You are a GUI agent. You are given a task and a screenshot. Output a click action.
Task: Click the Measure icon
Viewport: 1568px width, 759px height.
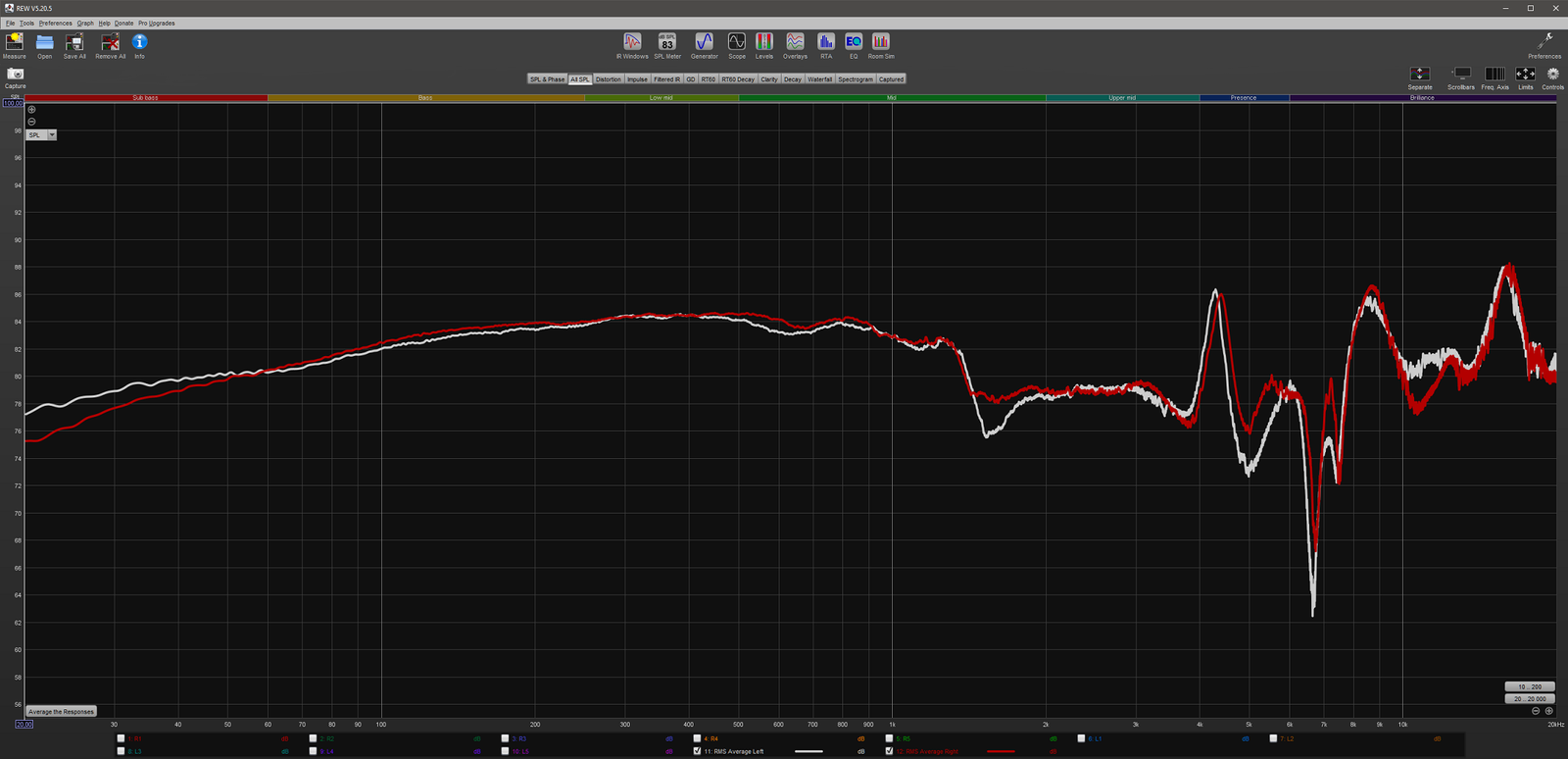click(x=15, y=42)
